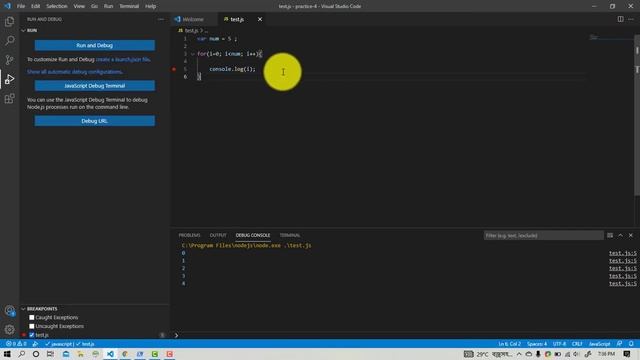Open notifications bell in status bar

click(631, 344)
